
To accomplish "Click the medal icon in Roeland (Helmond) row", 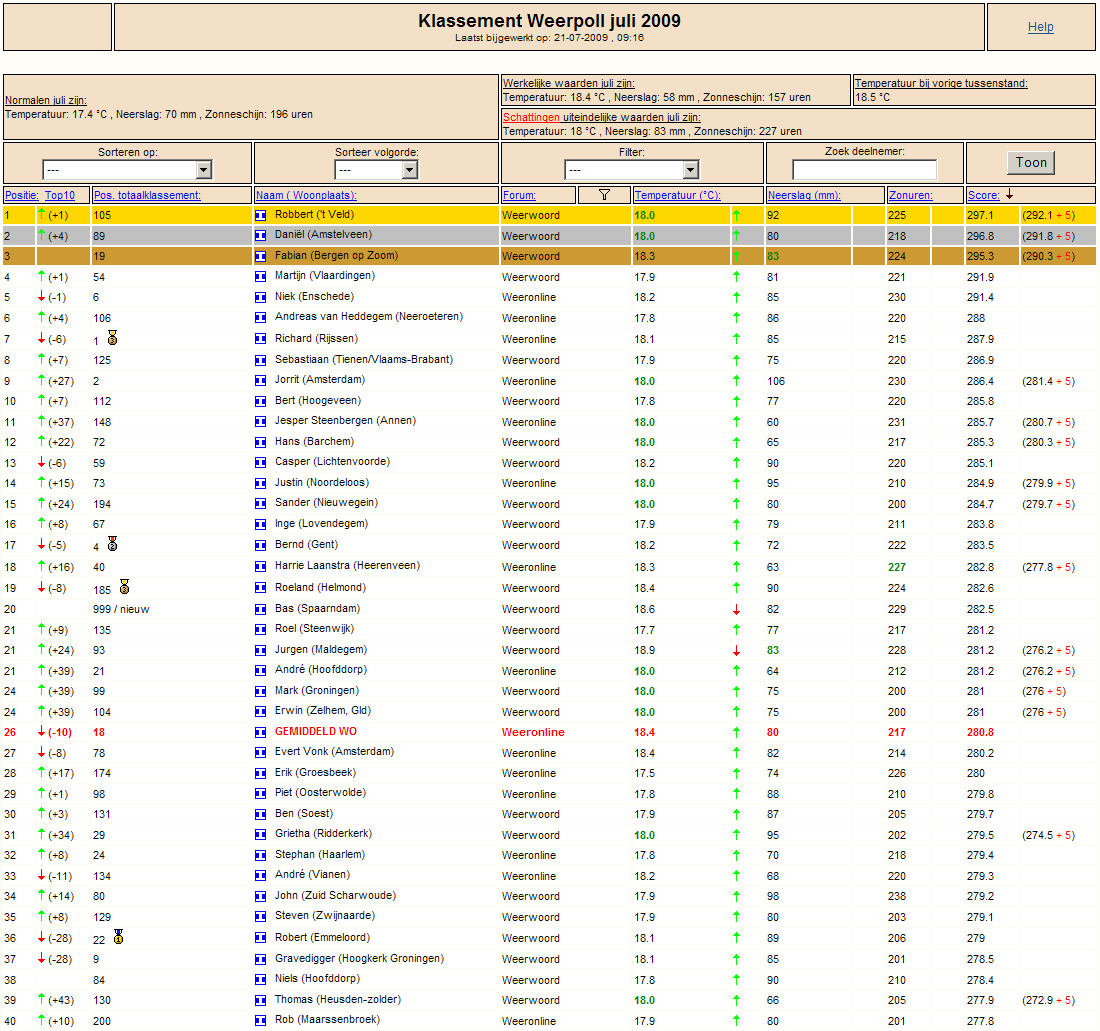I will tap(124, 587).
